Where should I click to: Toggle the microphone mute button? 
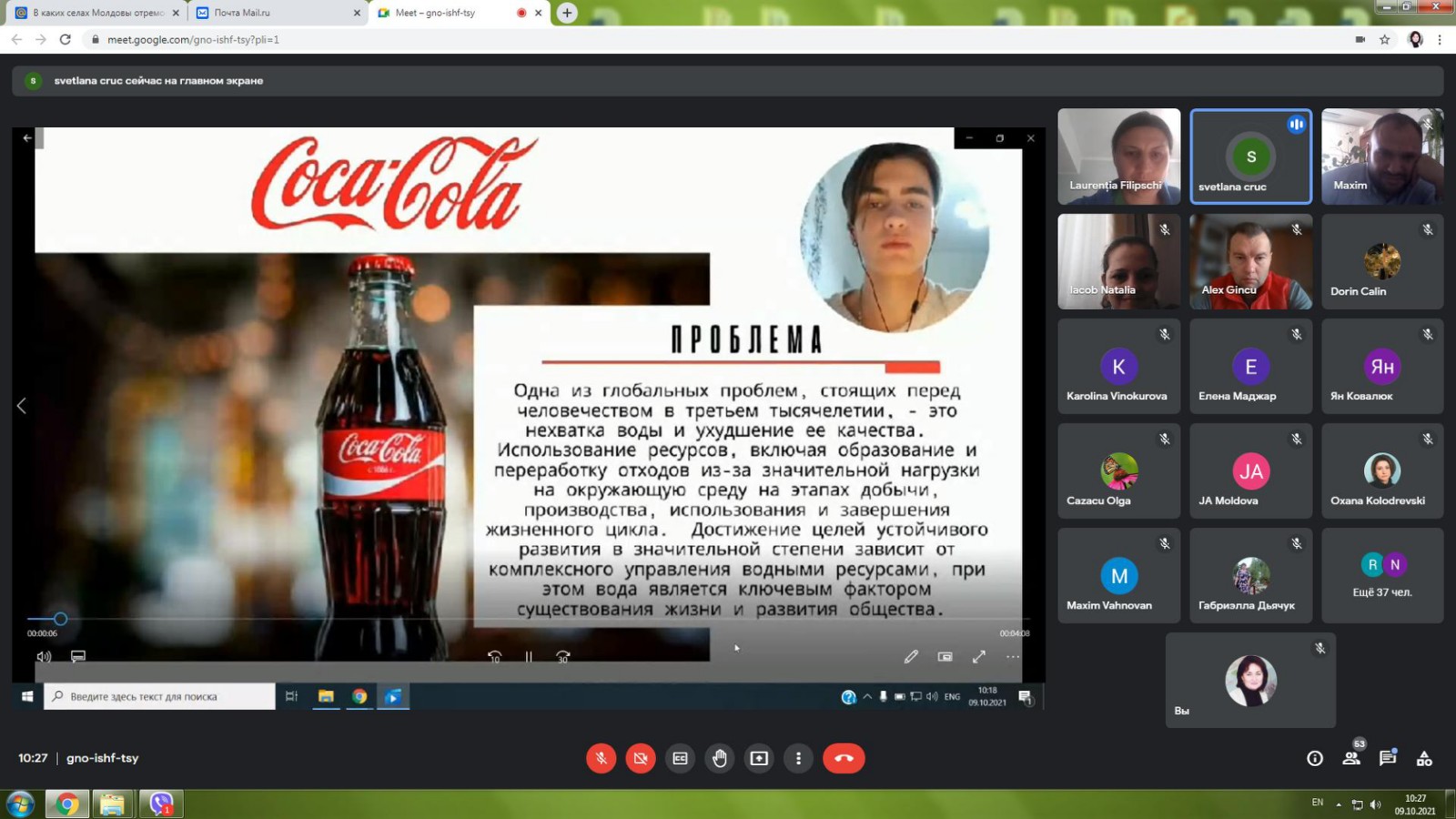tap(601, 758)
